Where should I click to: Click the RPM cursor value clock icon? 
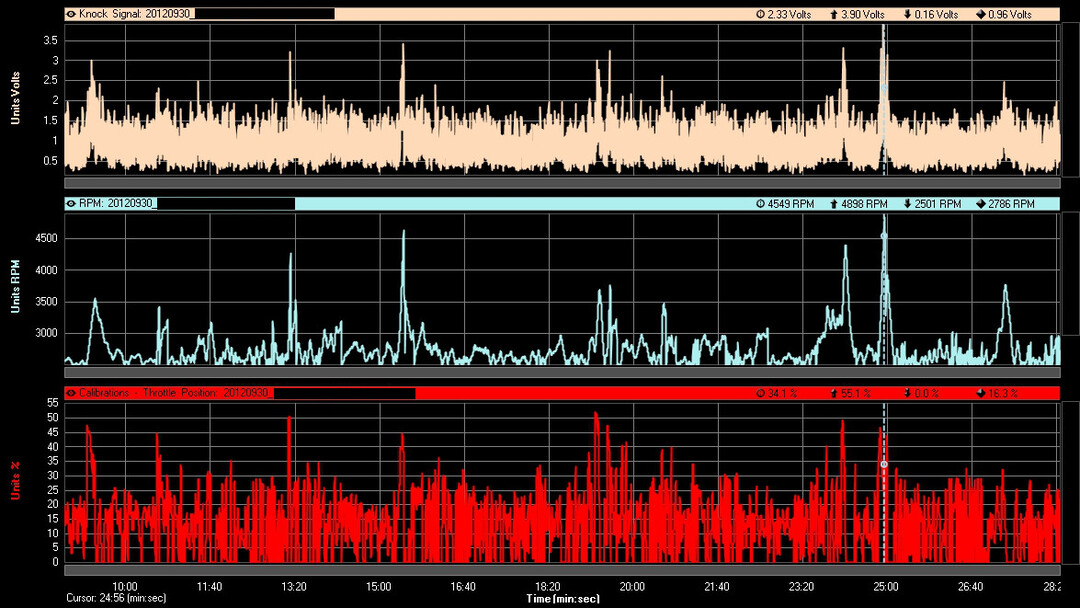tap(760, 204)
